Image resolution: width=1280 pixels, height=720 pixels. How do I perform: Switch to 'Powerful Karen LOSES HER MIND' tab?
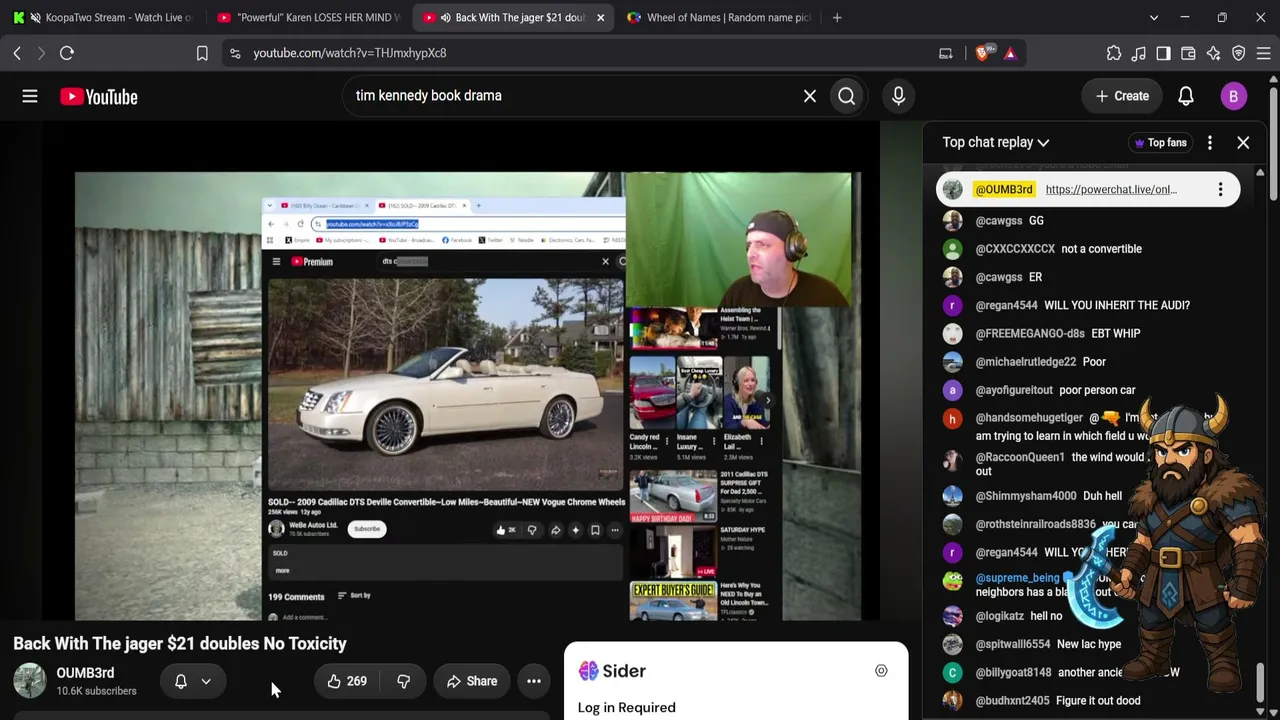pyautogui.click(x=308, y=17)
